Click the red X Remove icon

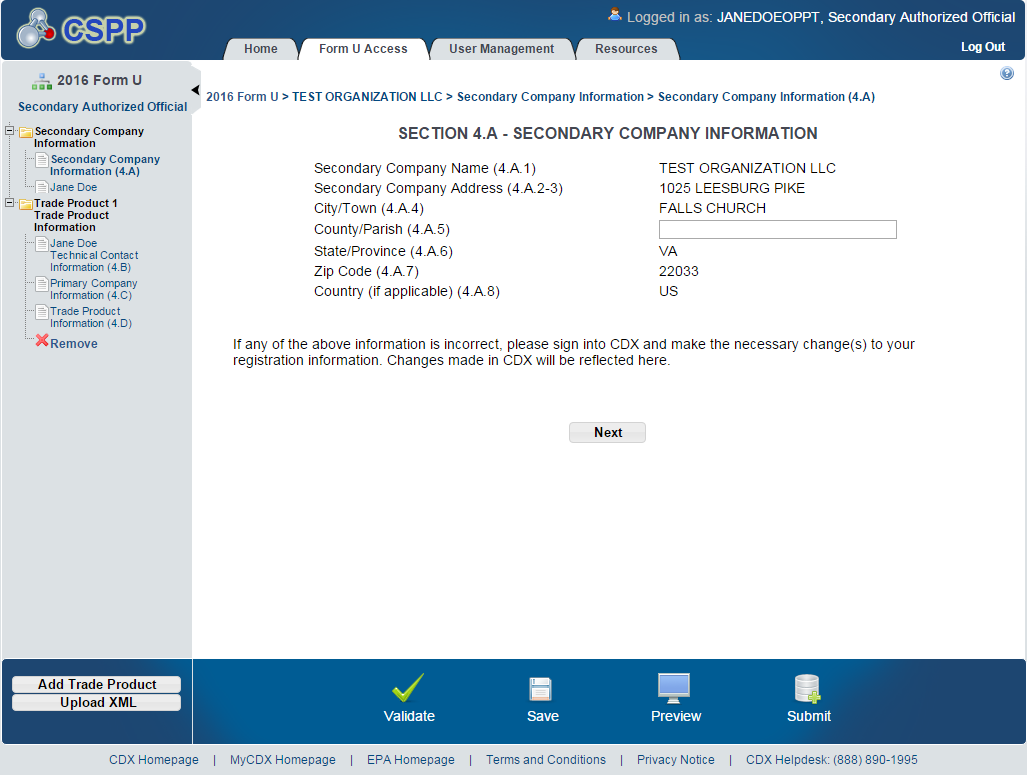[42, 341]
